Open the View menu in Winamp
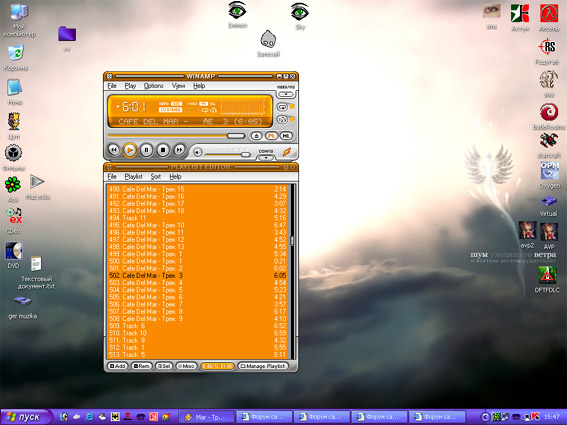 click(x=178, y=86)
